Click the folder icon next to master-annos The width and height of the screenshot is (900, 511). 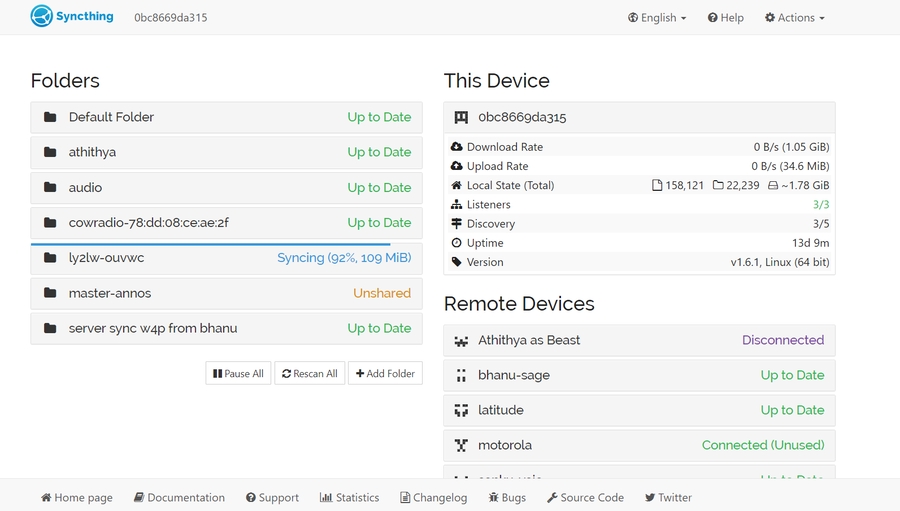[x=50, y=293]
